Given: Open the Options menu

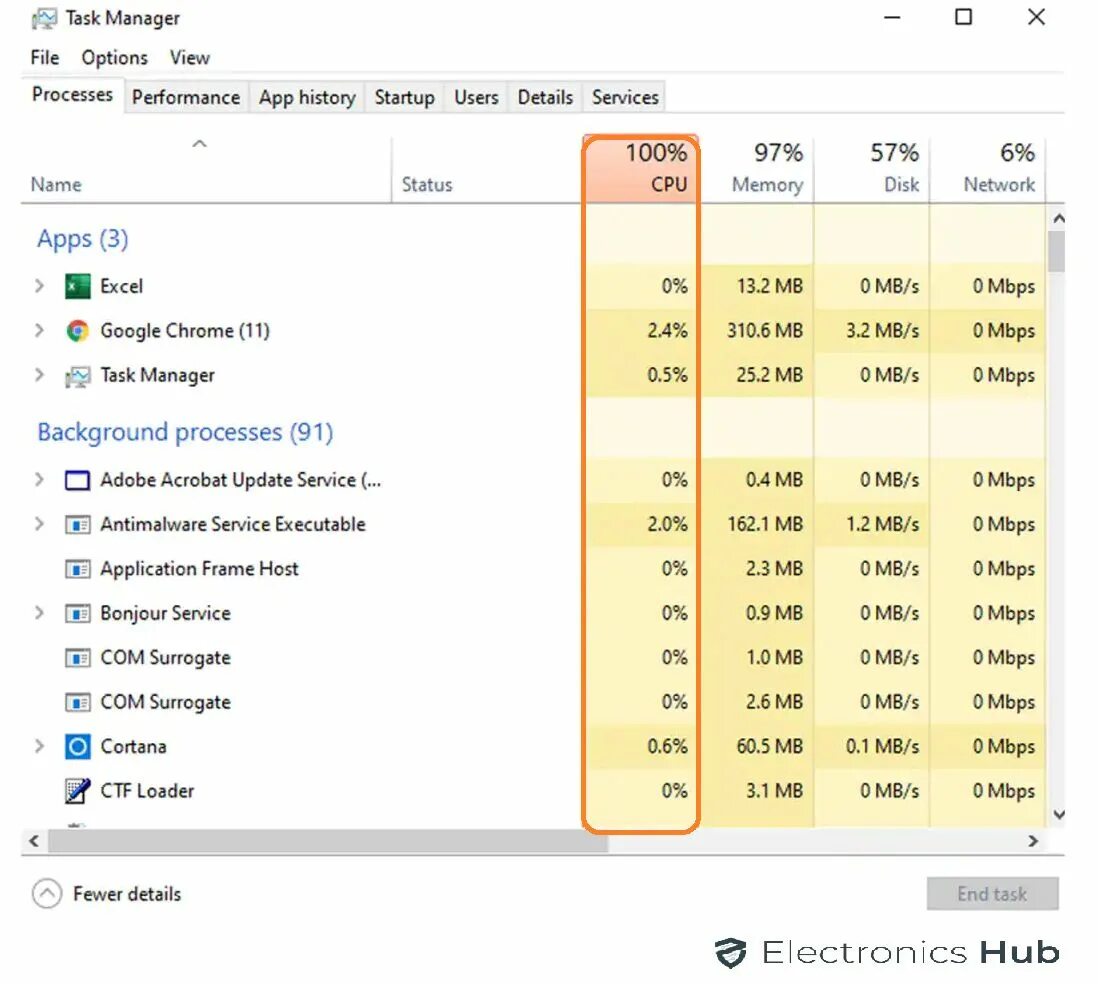Looking at the screenshot, I should (x=114, y=57).
